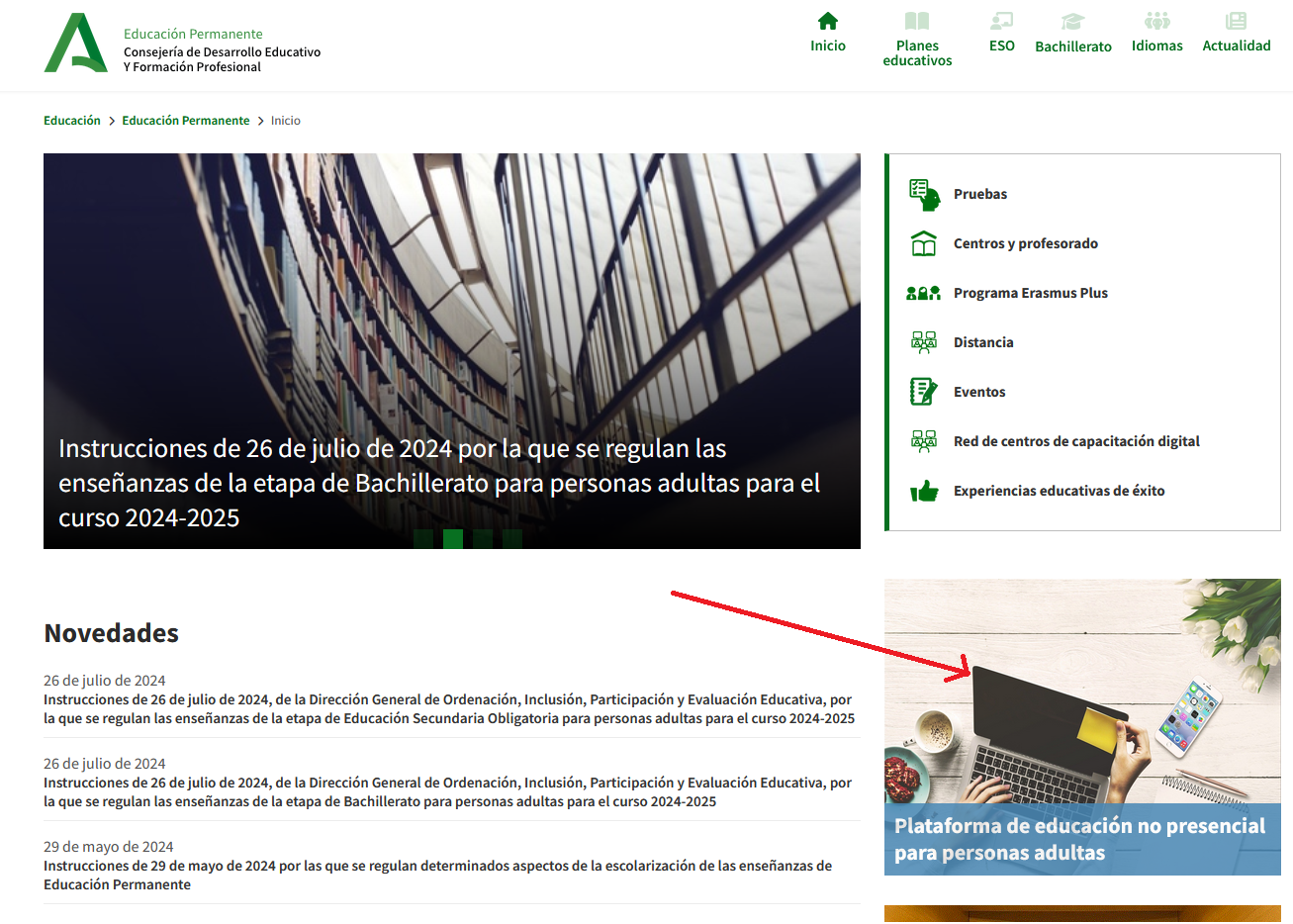Click the Eventos notepad icon
This screenshot has width=1293, height=924.
(923, 392)
